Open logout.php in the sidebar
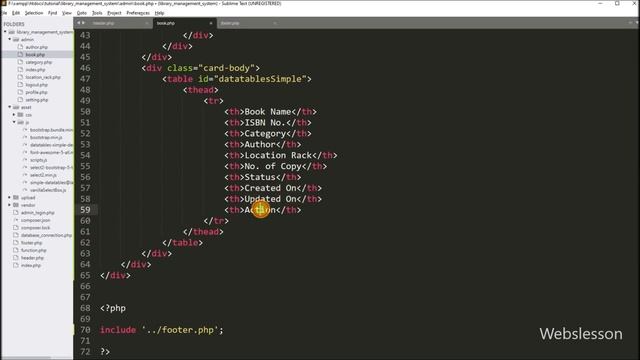Viewport: 640px width, 360px height. [x=36, y=85]
